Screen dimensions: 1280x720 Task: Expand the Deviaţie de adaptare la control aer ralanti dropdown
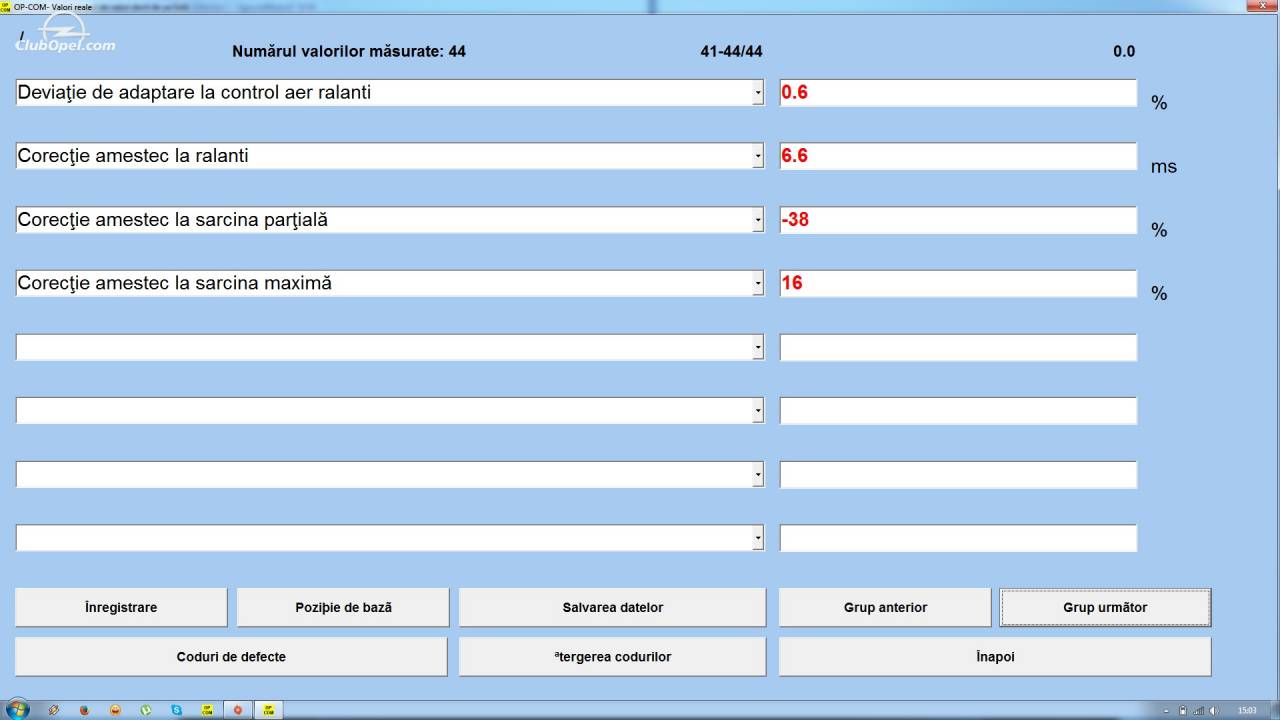(758, 93)
